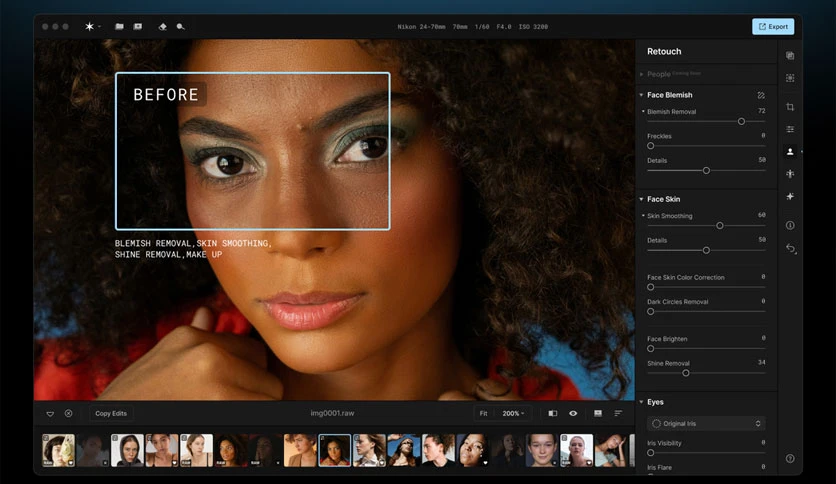Adjust the Blemish Removal slider handle

pos(741,122)
